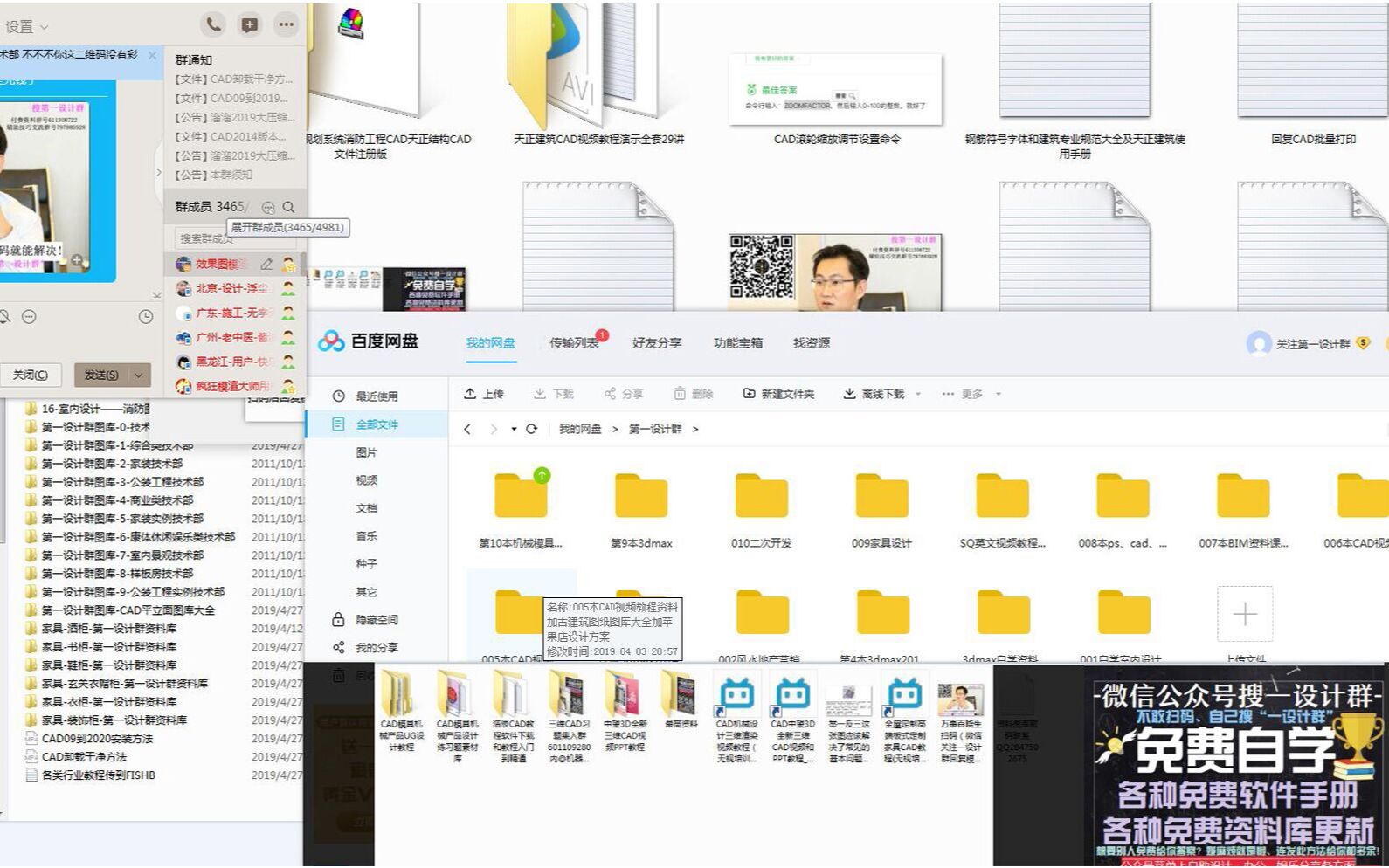Image resolution: width=1389 pixels, height=868 pixels.
Task: Expand the 离线下载 dropdown arrow
Action: point(917,395)
